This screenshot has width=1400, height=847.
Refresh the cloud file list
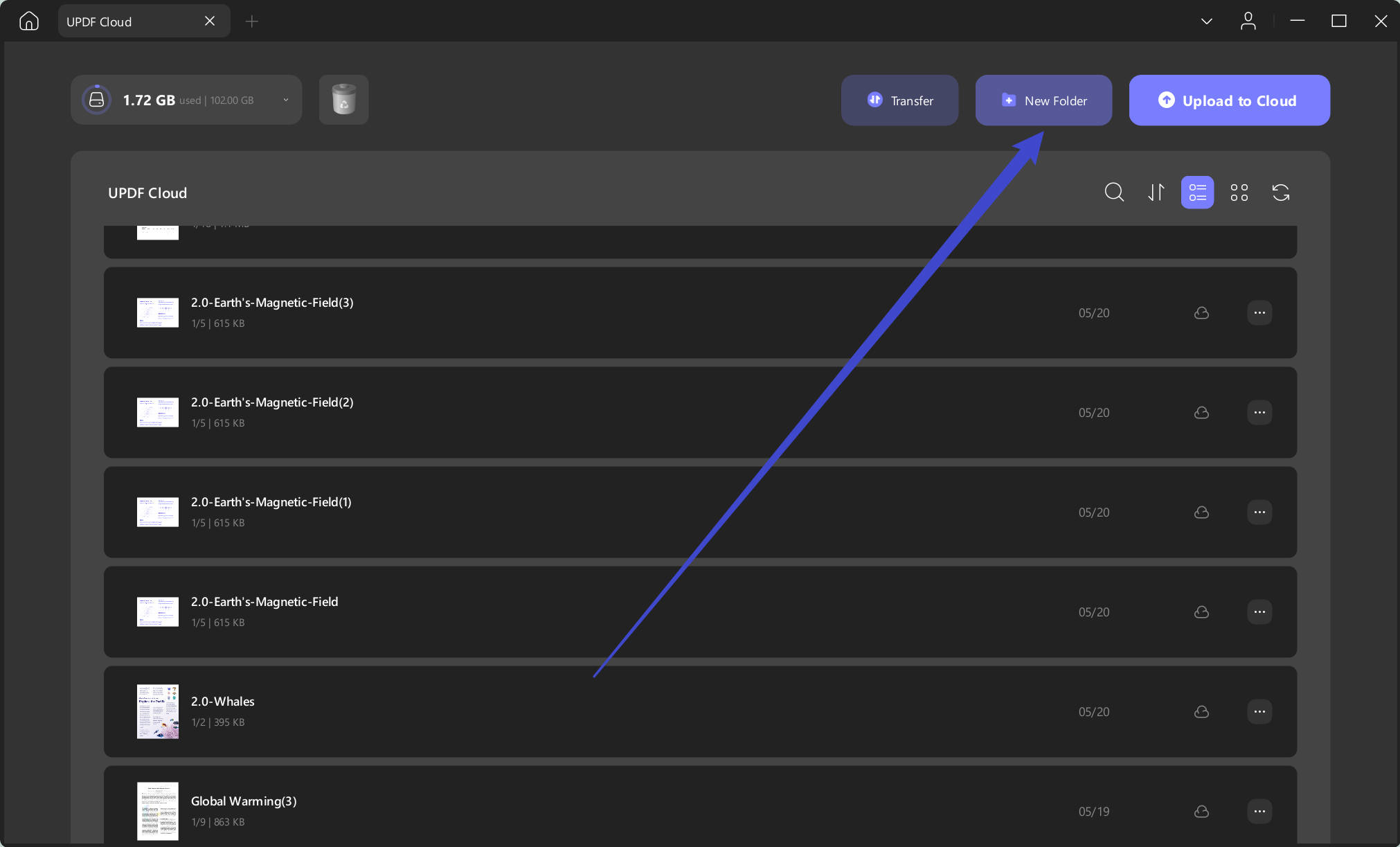click(x=1281, y=193)
